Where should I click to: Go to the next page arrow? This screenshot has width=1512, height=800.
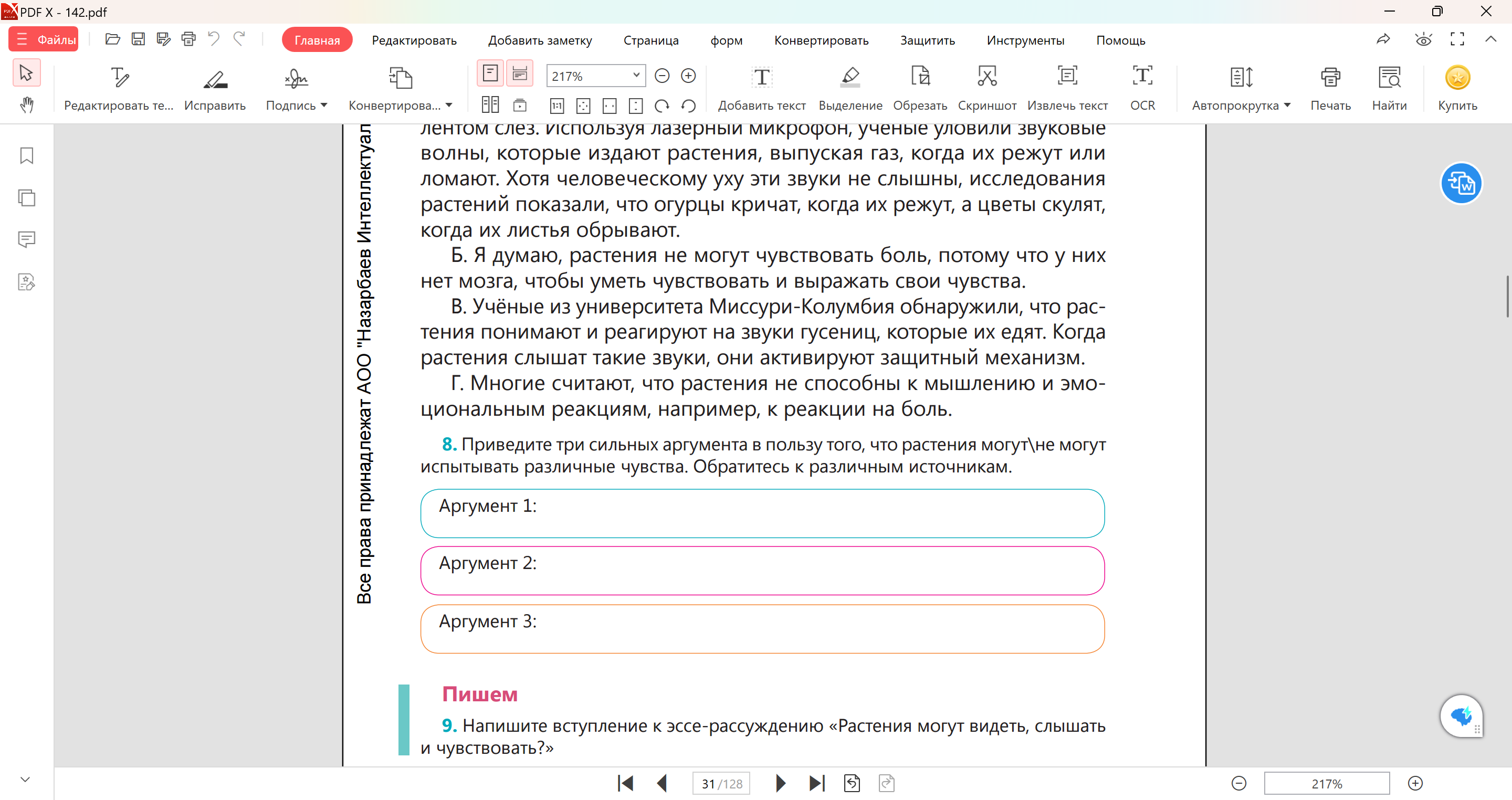(x=780, y=783)
